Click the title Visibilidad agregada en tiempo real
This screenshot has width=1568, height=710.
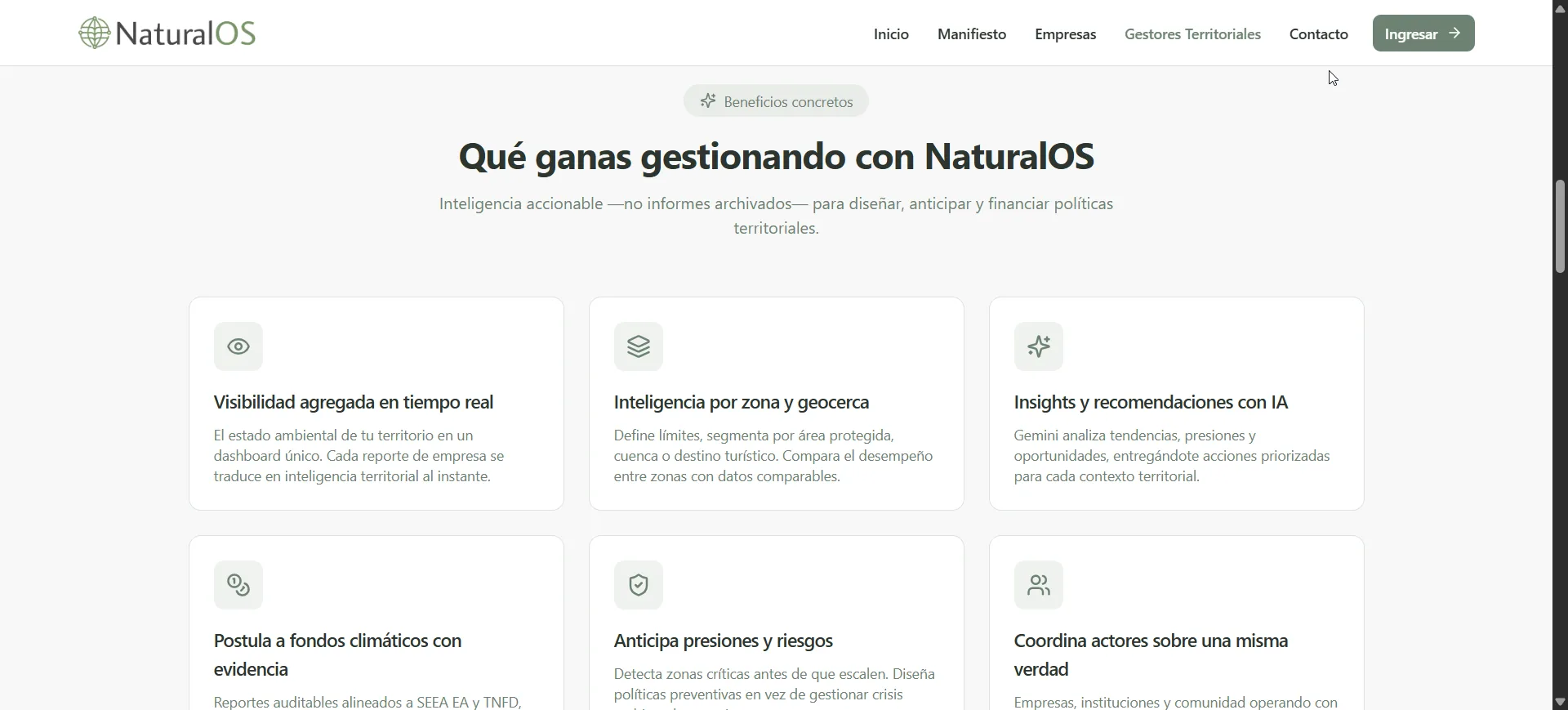(x=354, y=403)
